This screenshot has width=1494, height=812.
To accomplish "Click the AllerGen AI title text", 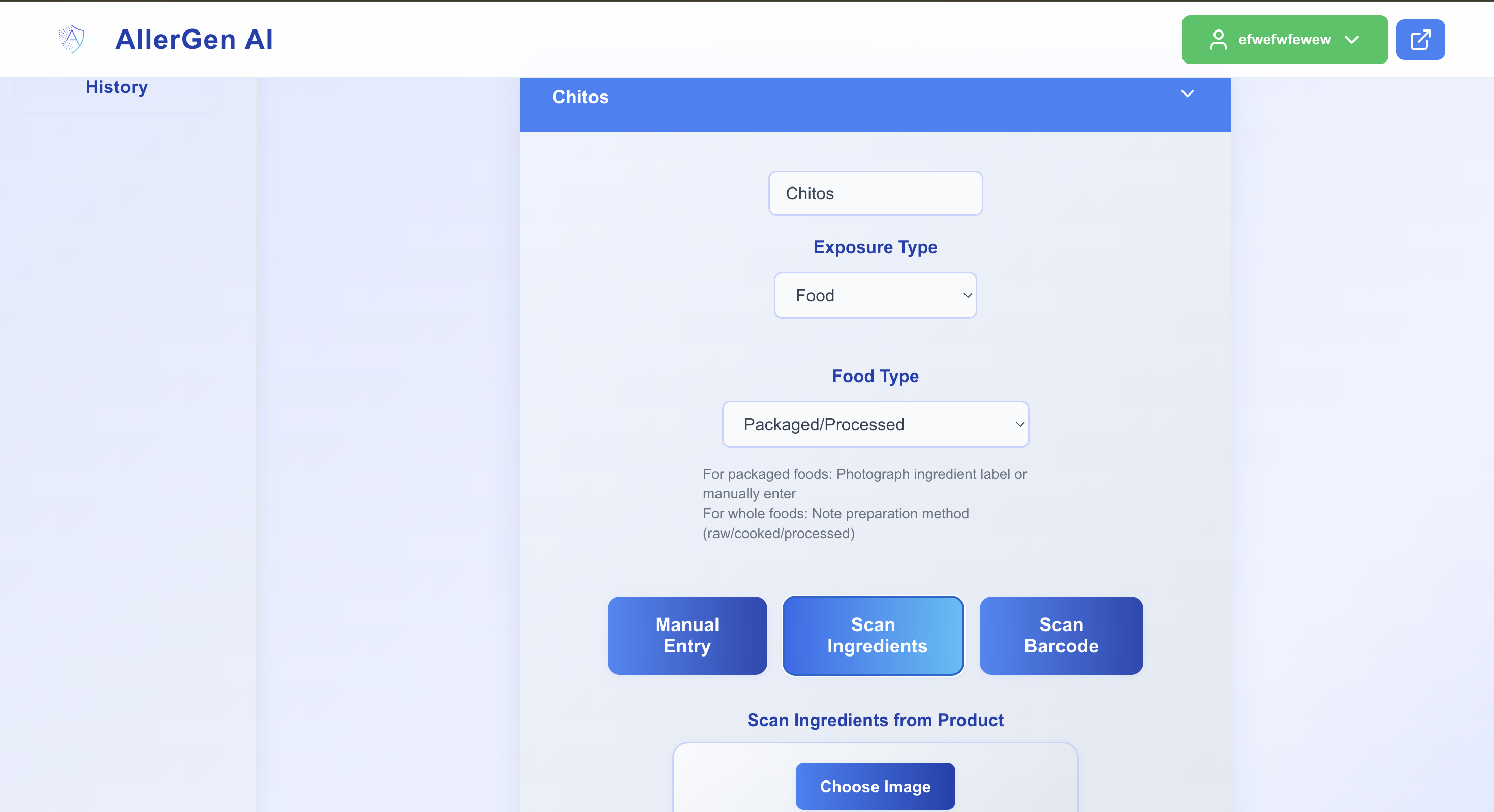I will point(194,40).
